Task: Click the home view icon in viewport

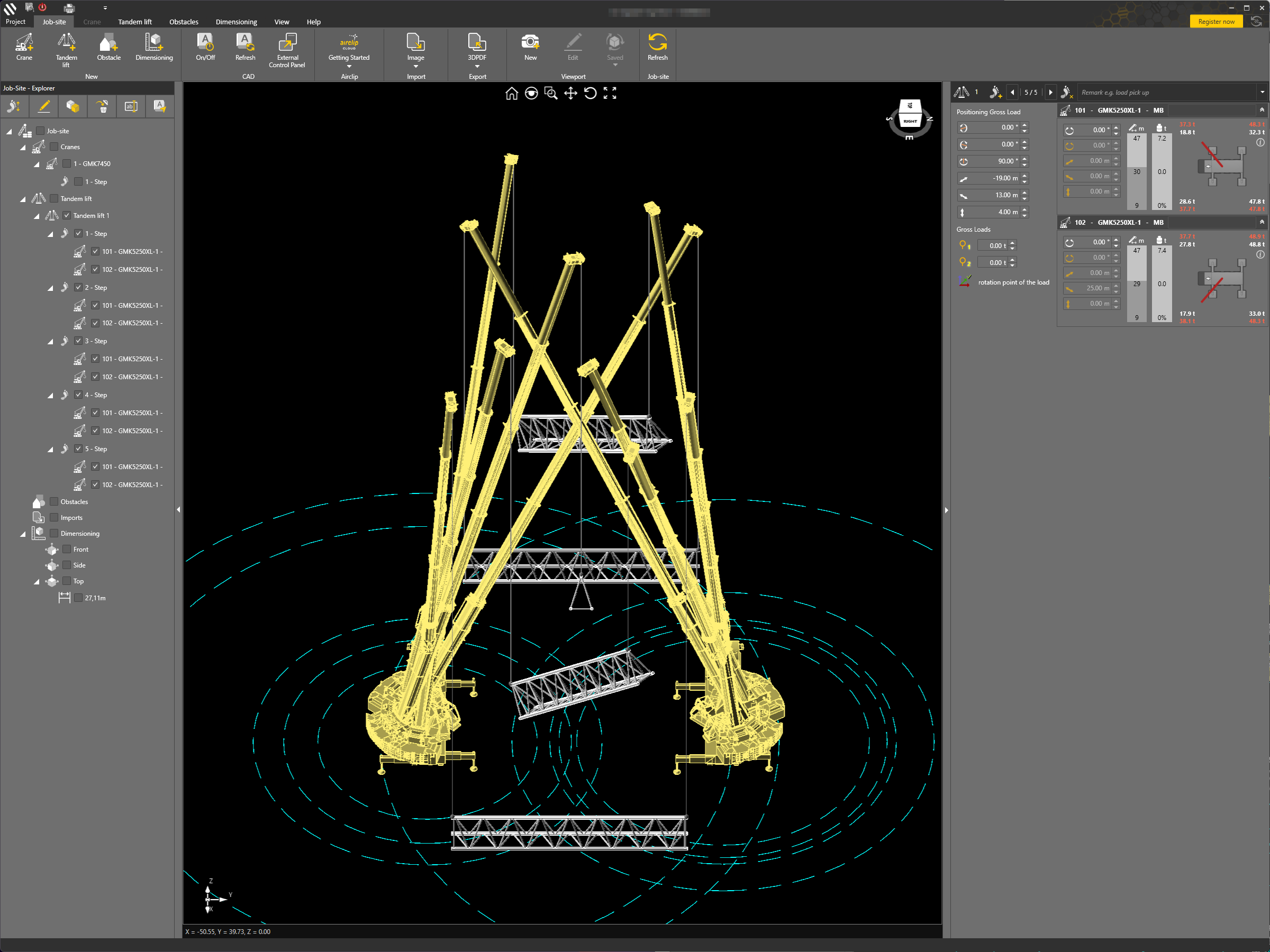Action: tap(511, 94)
